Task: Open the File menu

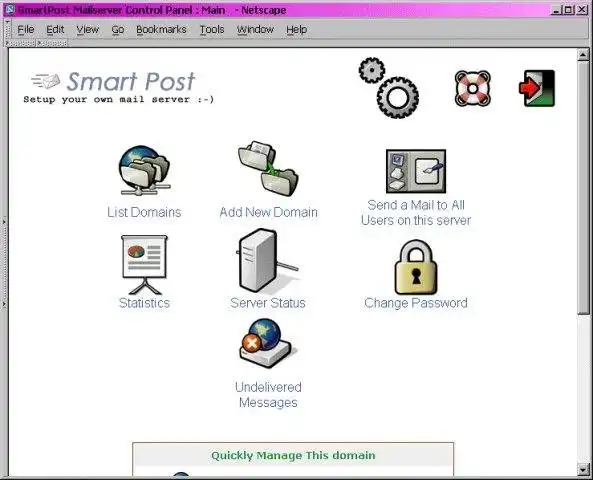Action: (26, 30)
